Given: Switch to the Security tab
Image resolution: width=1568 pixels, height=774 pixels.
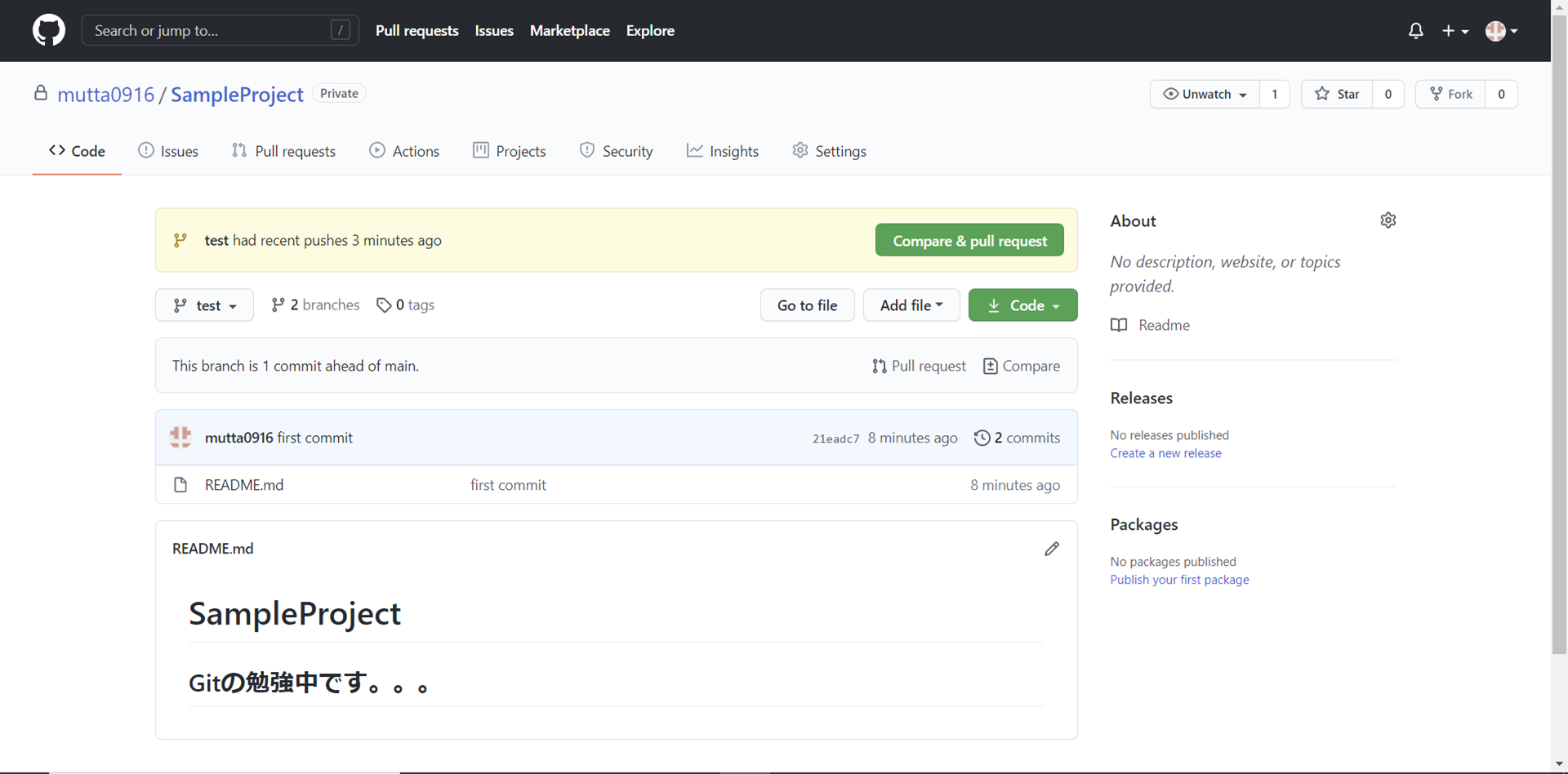Looking at the screenshot, I should (616, 151).
